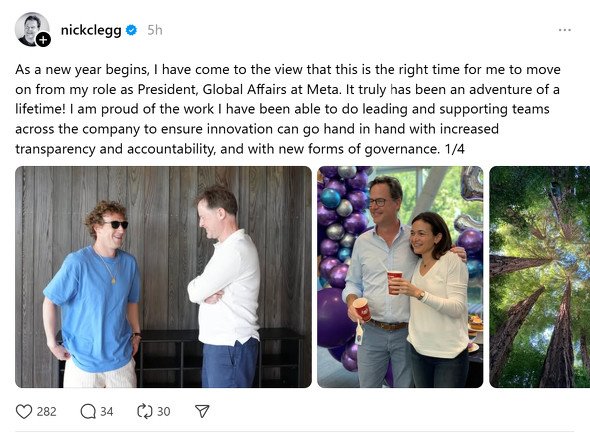Follow nickclegg via the plus badge
The image size is (590, 433).
point(43,39)
